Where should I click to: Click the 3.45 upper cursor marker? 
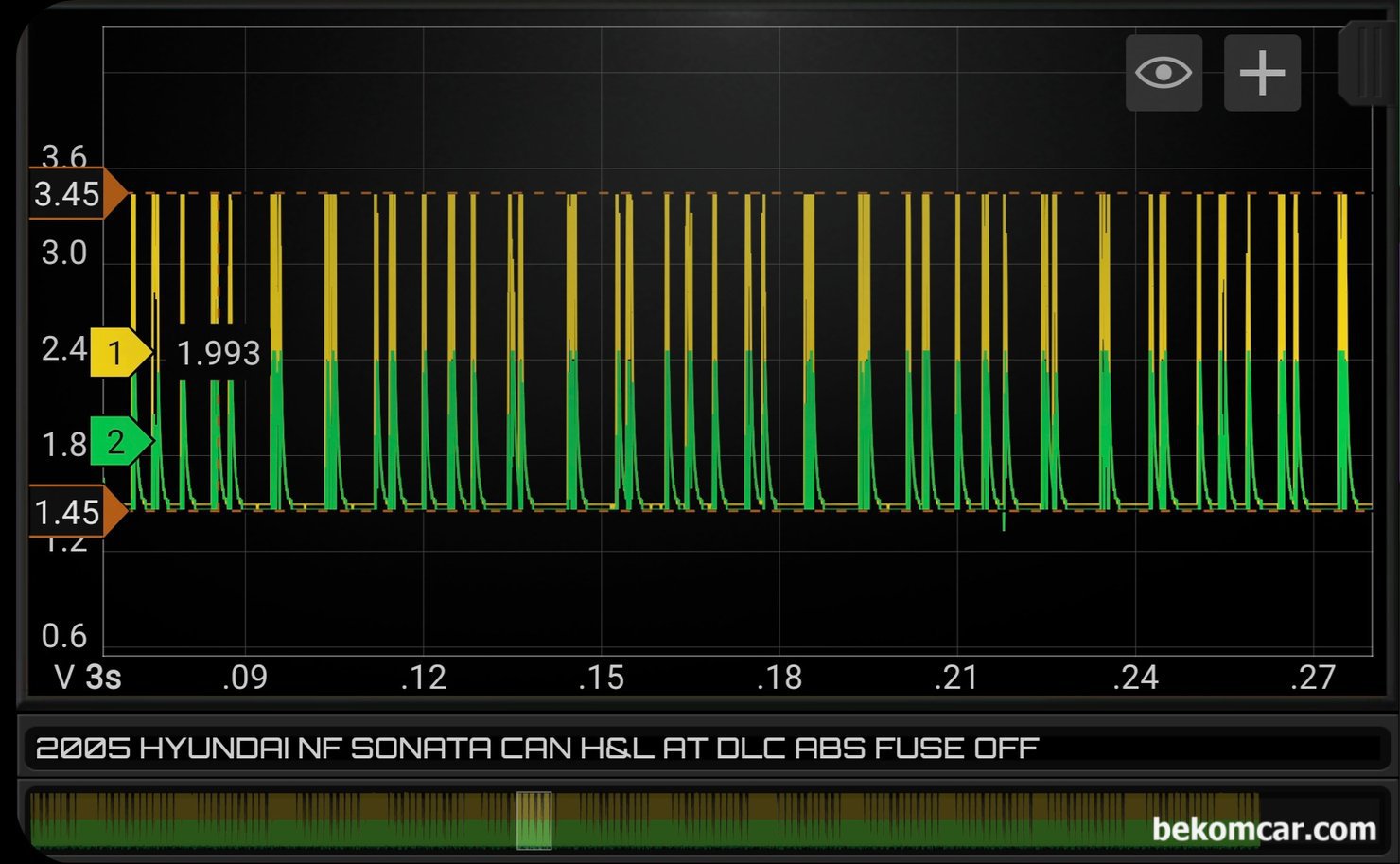pos(78,194)
